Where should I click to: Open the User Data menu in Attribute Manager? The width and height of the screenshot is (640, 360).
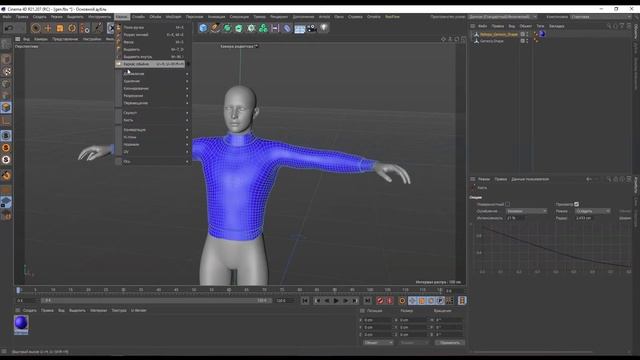530,179
